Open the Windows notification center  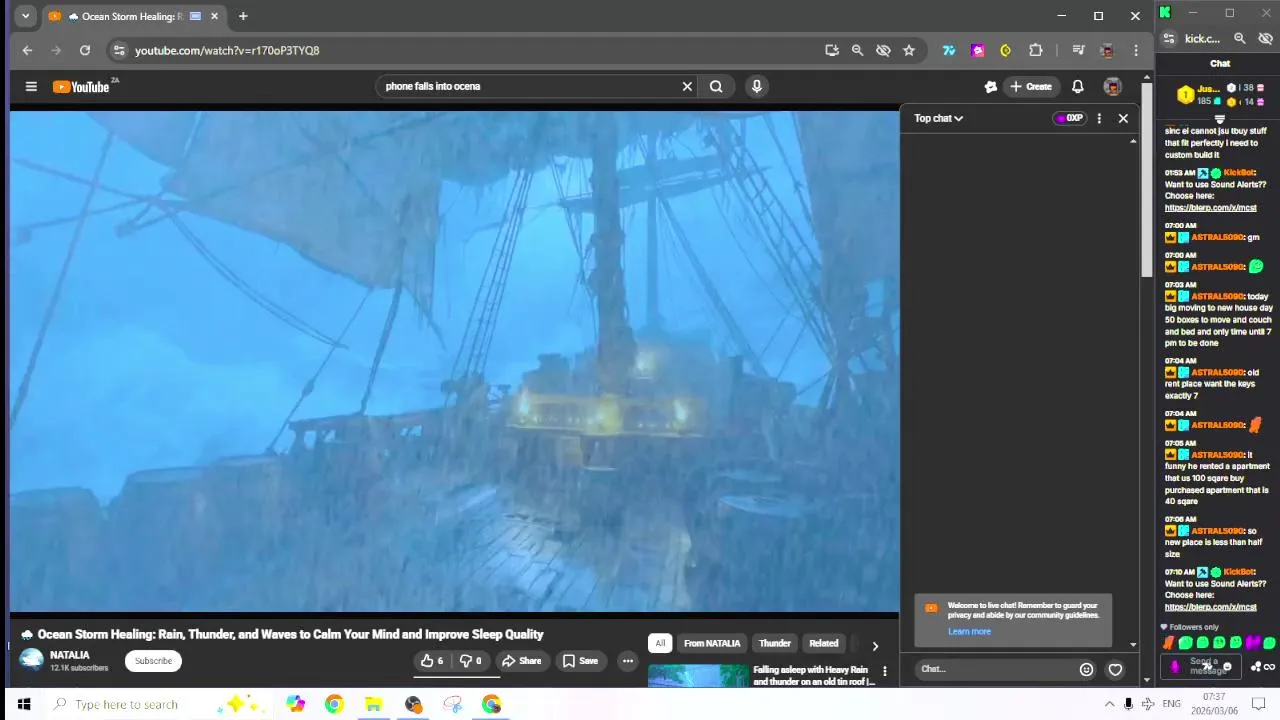pyautogui.click(x=1261, y=704)
